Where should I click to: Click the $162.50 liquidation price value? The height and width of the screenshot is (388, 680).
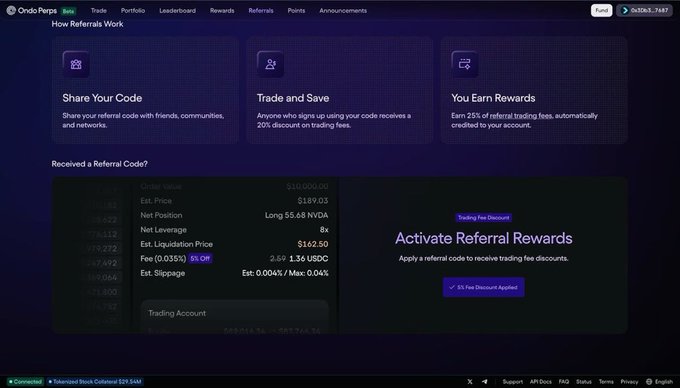(x=313, y=244)
